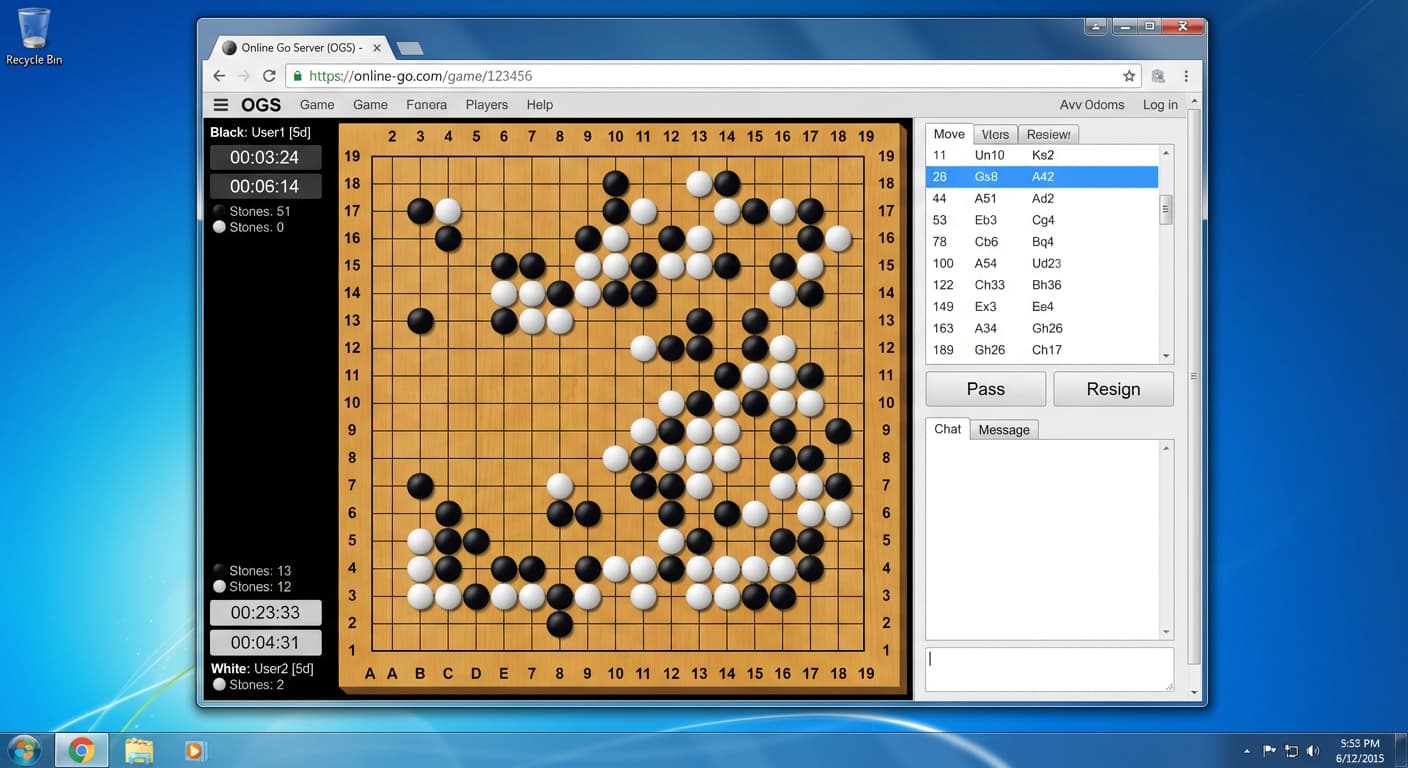The image size is (1408, 768).
Task: Click the browser back arrow
Action: click(x=220, y=76)
